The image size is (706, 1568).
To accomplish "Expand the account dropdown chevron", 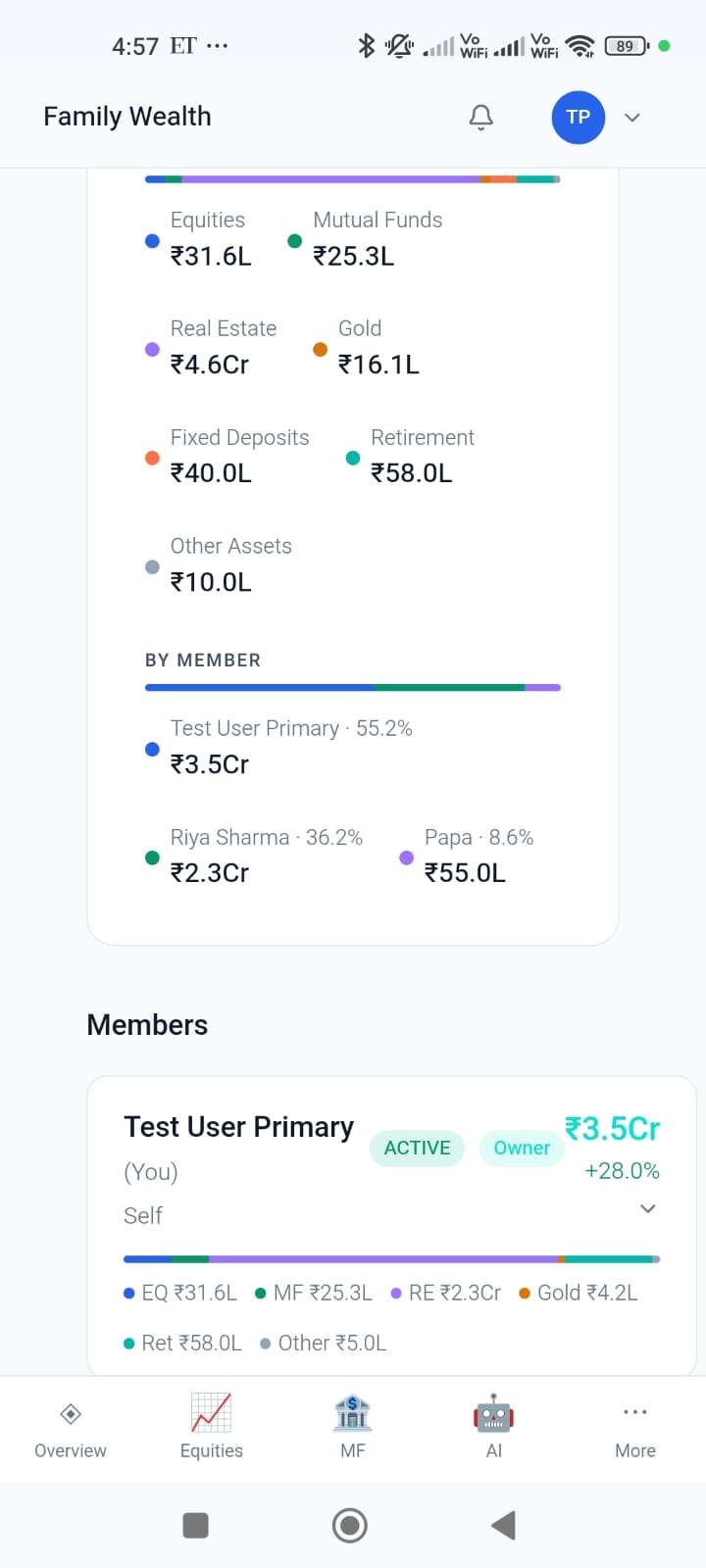I will [632, 118].
